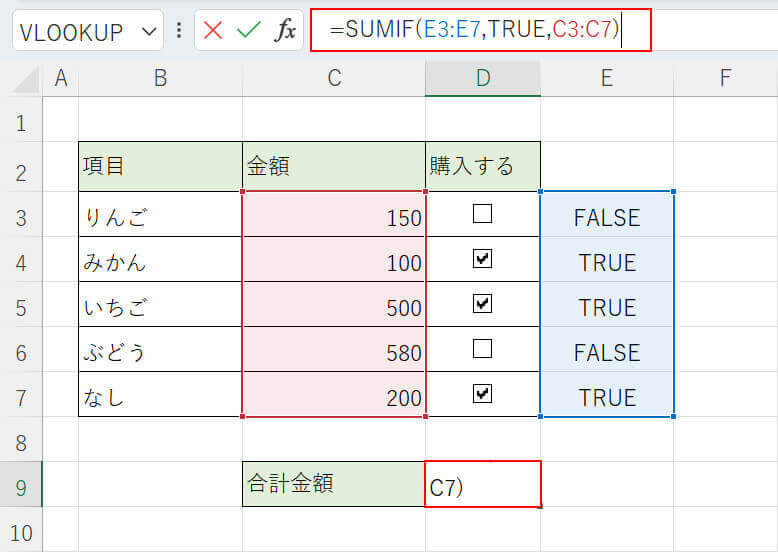
Task: Uncheck the みかん purchase checkbox
Action: (x=483, y=259)
